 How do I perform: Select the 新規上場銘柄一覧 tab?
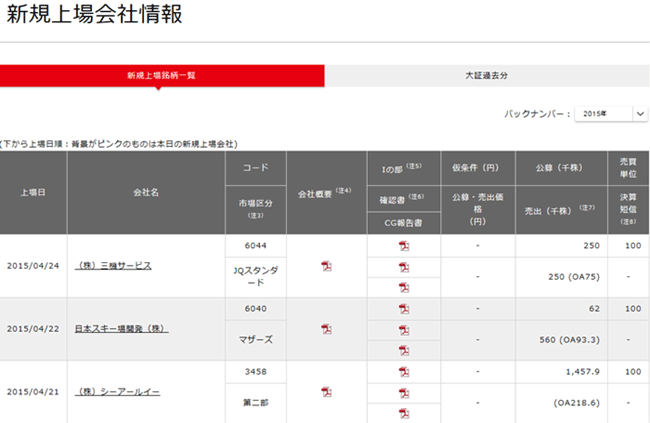pos(162,76)
